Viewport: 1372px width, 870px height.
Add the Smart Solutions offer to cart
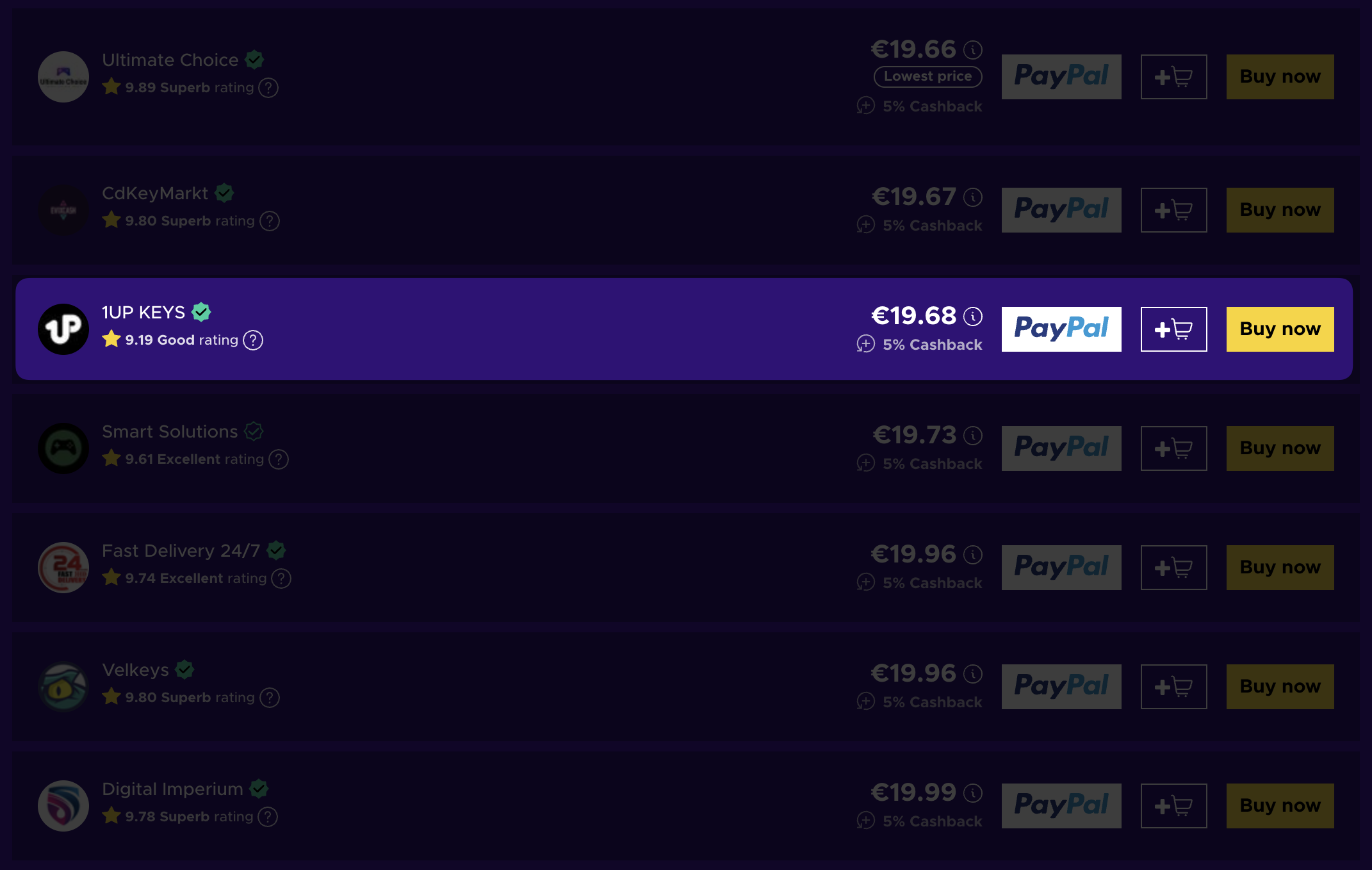(1173, 448)
